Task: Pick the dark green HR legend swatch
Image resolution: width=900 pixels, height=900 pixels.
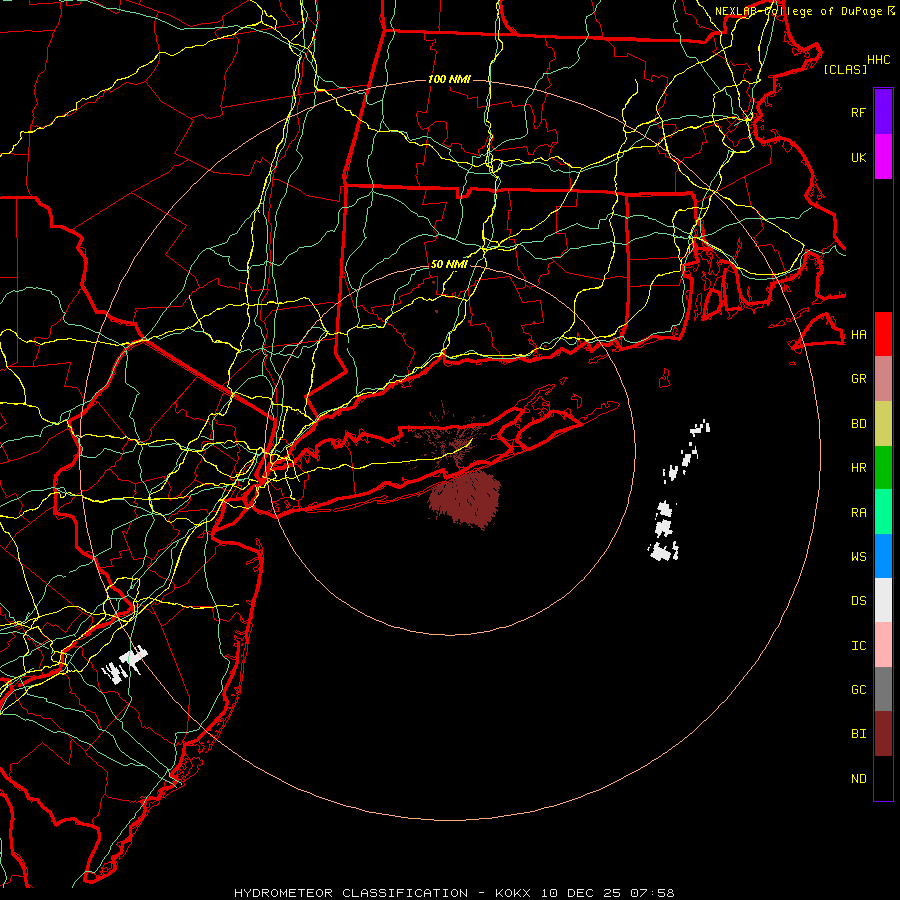Action: point(883,467)
